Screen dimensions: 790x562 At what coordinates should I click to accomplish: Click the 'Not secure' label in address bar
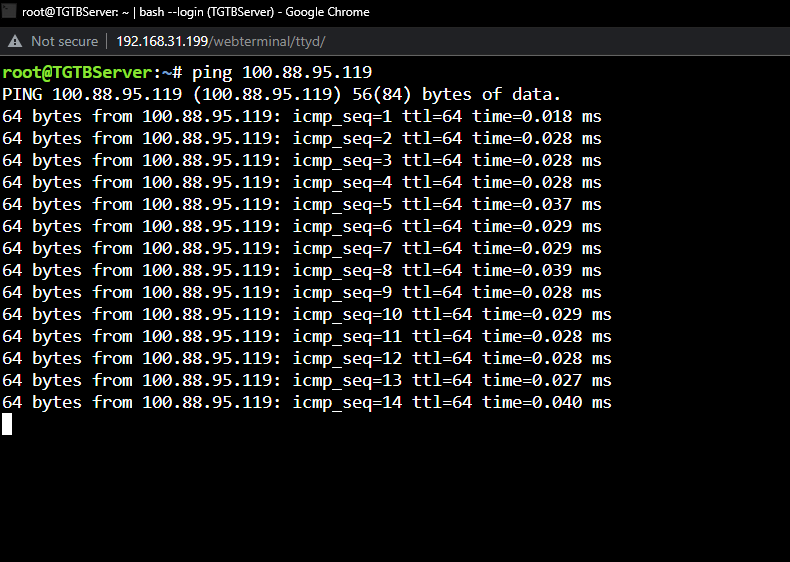pyautogui.click(x=64, y=41)
